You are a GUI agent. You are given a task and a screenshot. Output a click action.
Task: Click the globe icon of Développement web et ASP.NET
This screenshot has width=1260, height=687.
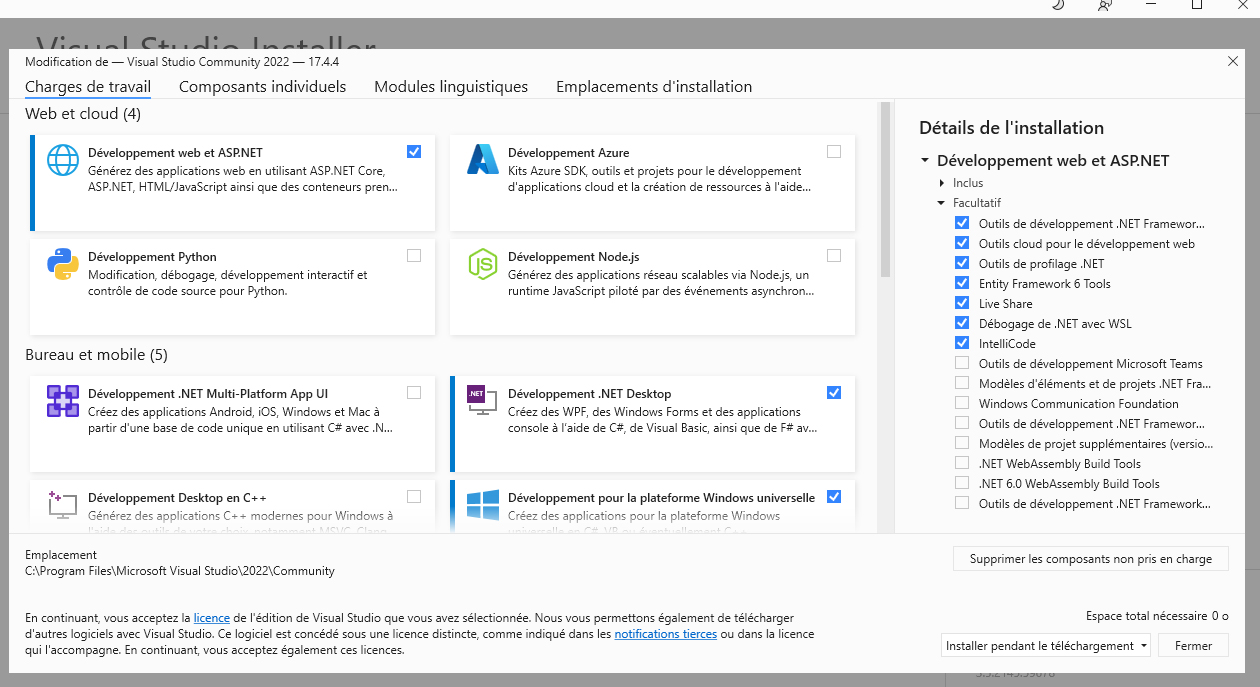click(63, 160)
